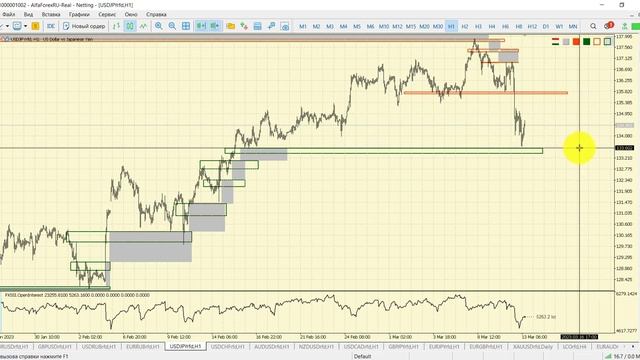Pick the dark green color swatch on chart
This screenshot has height=360, width=640.
coord(587,42)
